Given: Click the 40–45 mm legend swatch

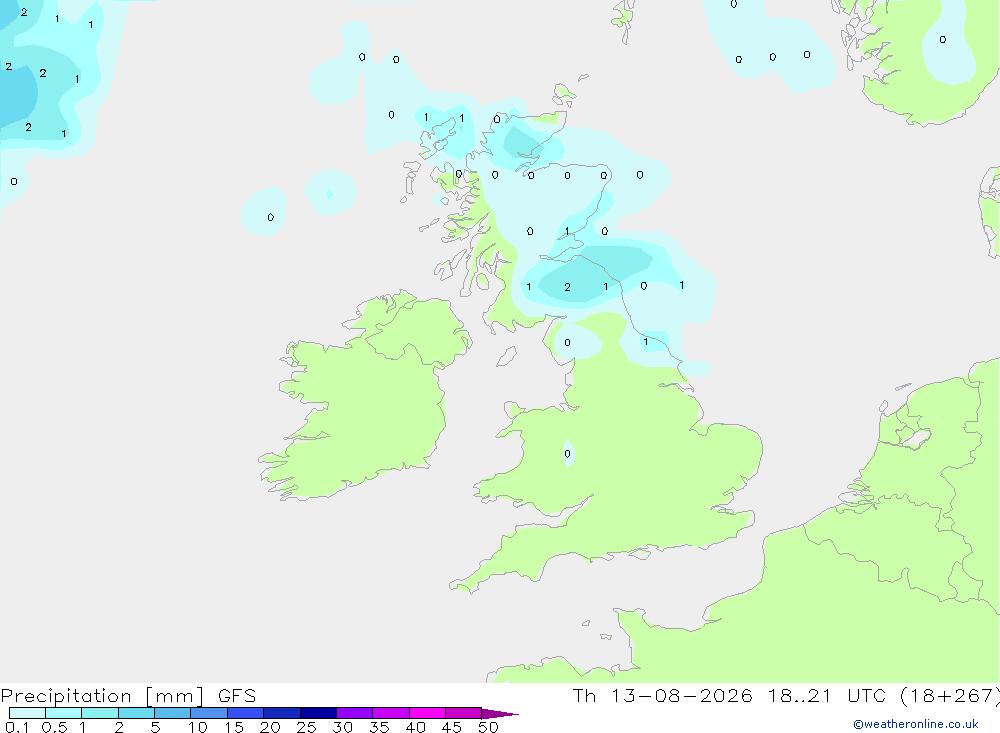Looking at the screenshot, I should (x=427, y=713).
